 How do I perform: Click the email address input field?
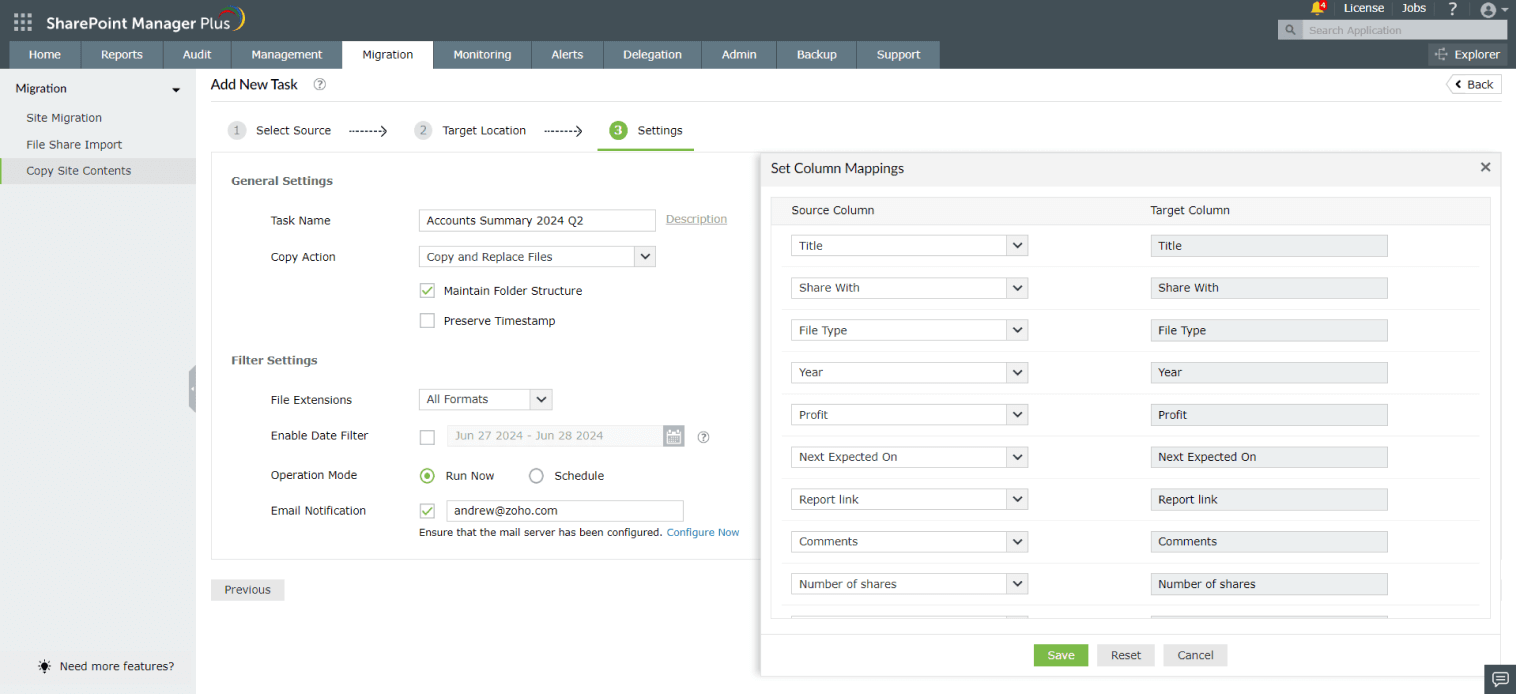coord(565,511)
